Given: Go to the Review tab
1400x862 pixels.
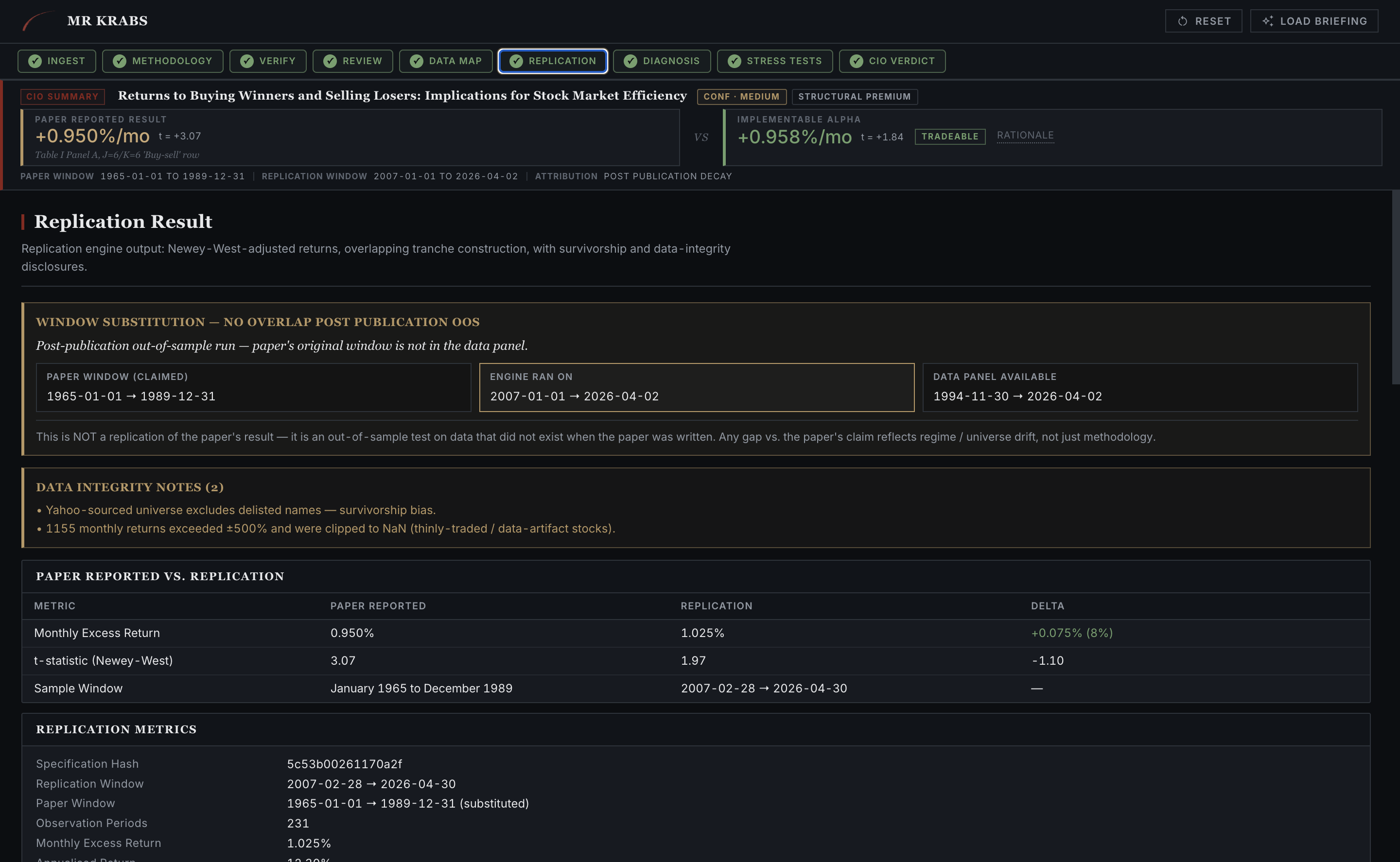Looking at the screenshot, I should [352, 61].
